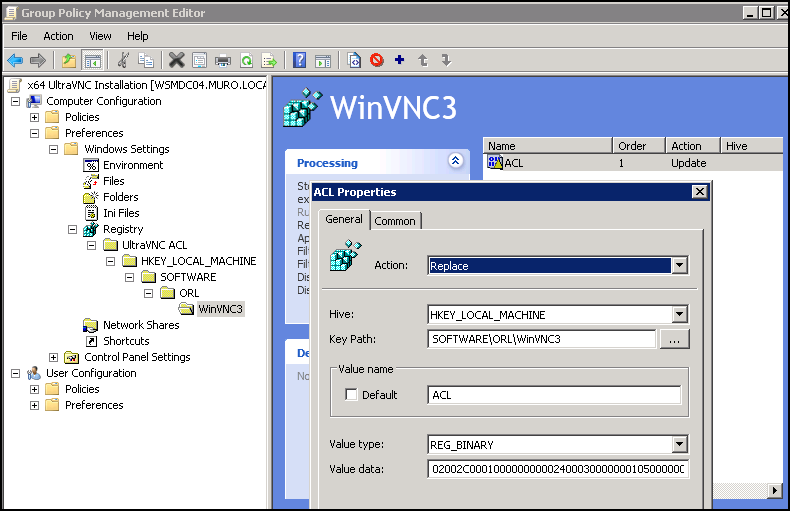Open the Action menu
This screenshot has height=511, width=790.
pos(58,36)
